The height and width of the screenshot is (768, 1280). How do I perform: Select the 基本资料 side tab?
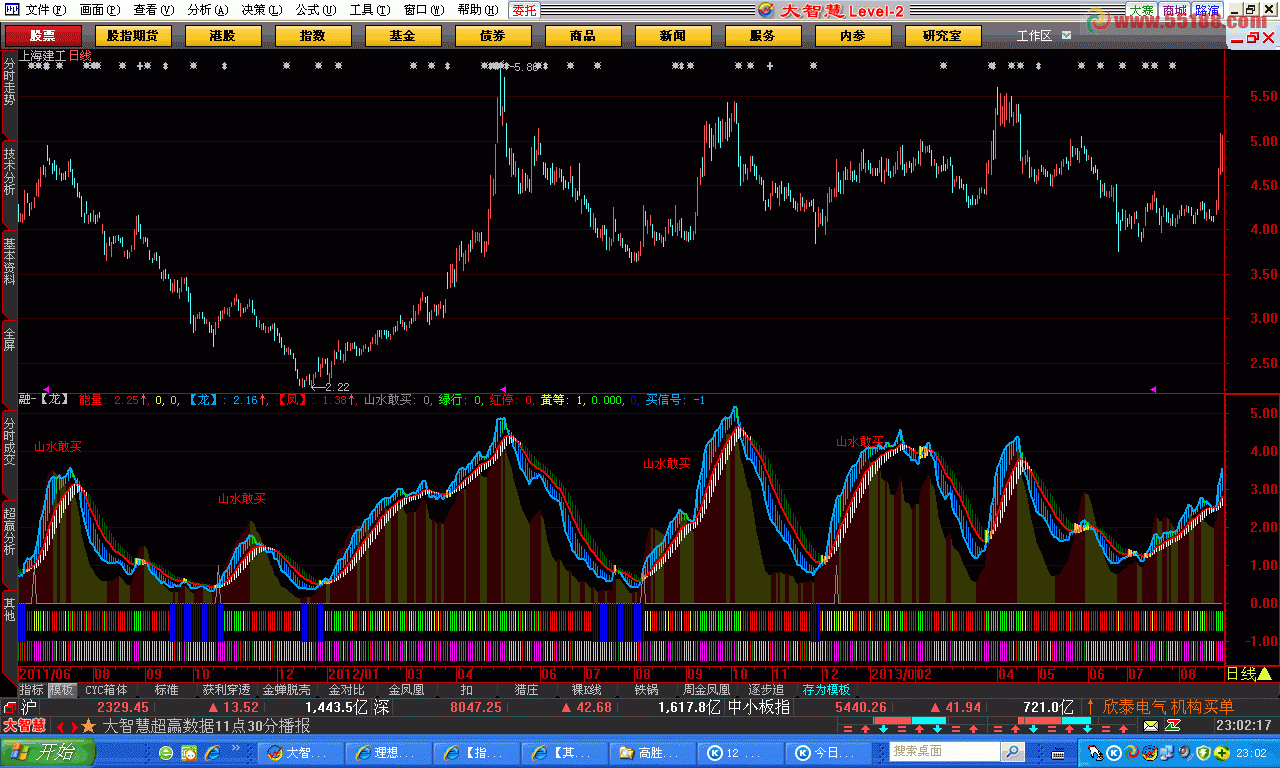pyautogui.click(x=9, y=261)
